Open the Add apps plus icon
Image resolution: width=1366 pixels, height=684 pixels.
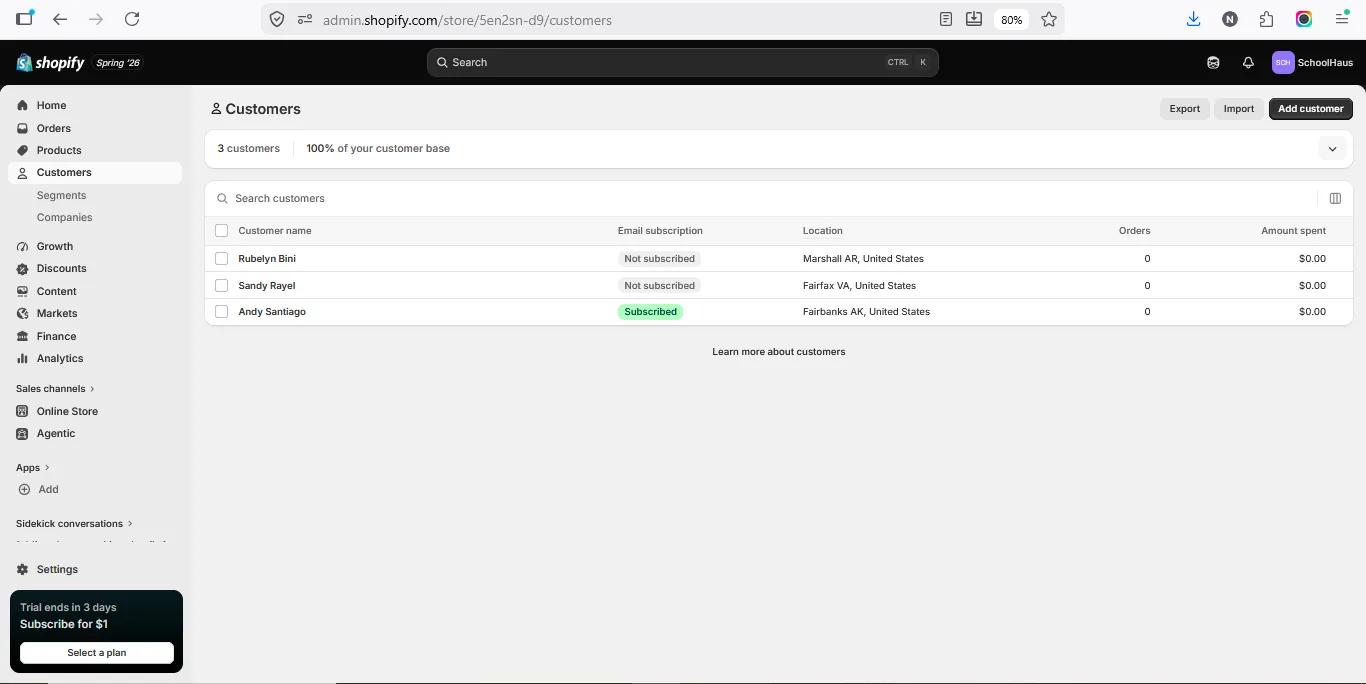click(x=24, y=489)
